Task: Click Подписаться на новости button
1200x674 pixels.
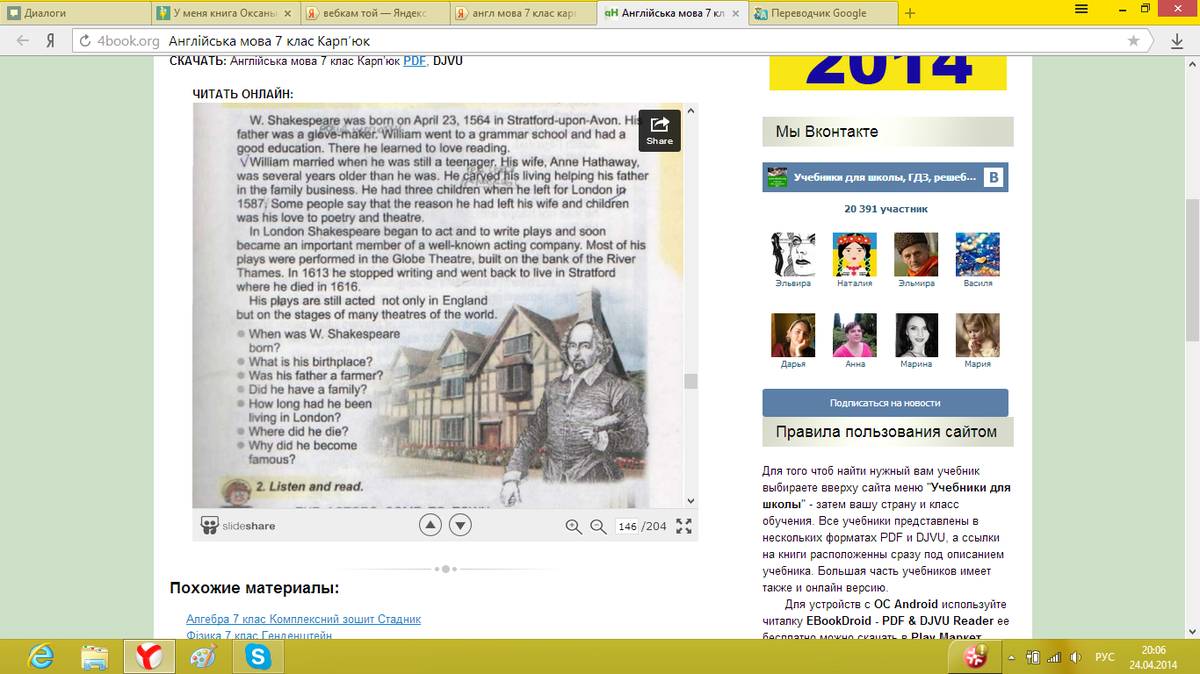Action: coord(885,403)
